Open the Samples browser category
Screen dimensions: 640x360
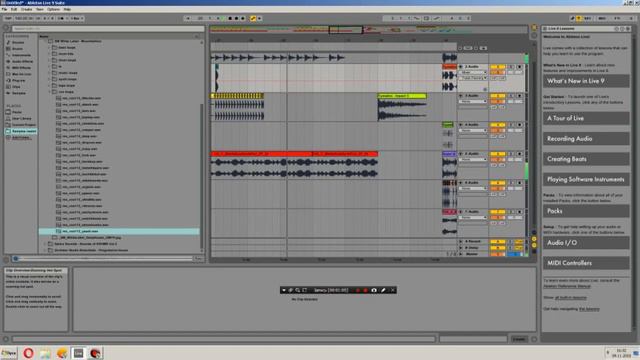19,93
